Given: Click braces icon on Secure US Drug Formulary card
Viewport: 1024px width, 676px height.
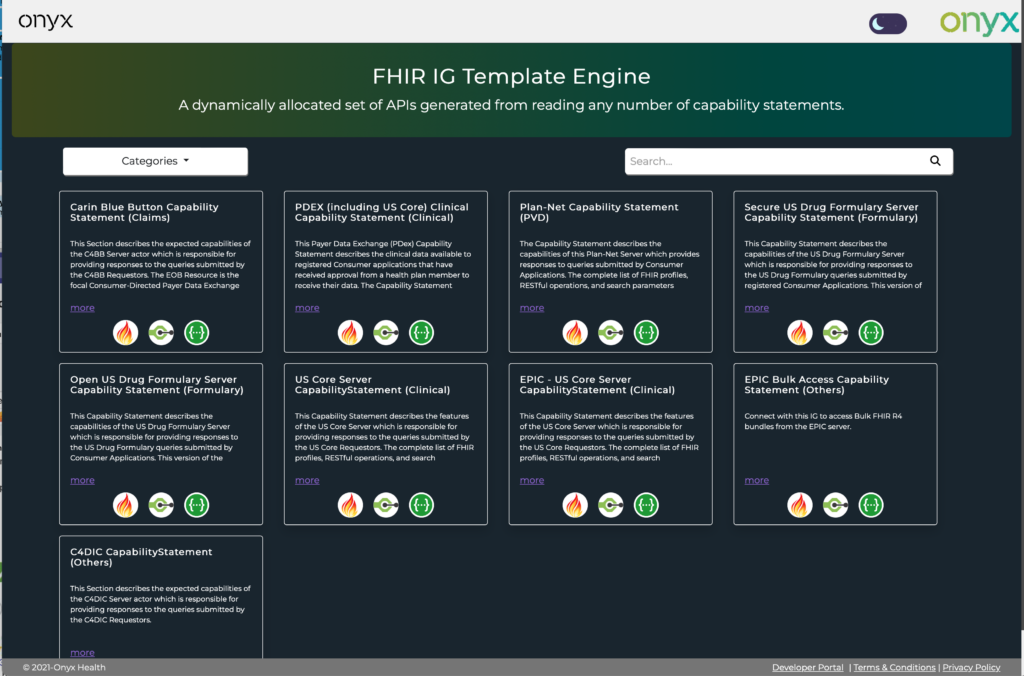Looking at the screenshot, I should point(871,332).
